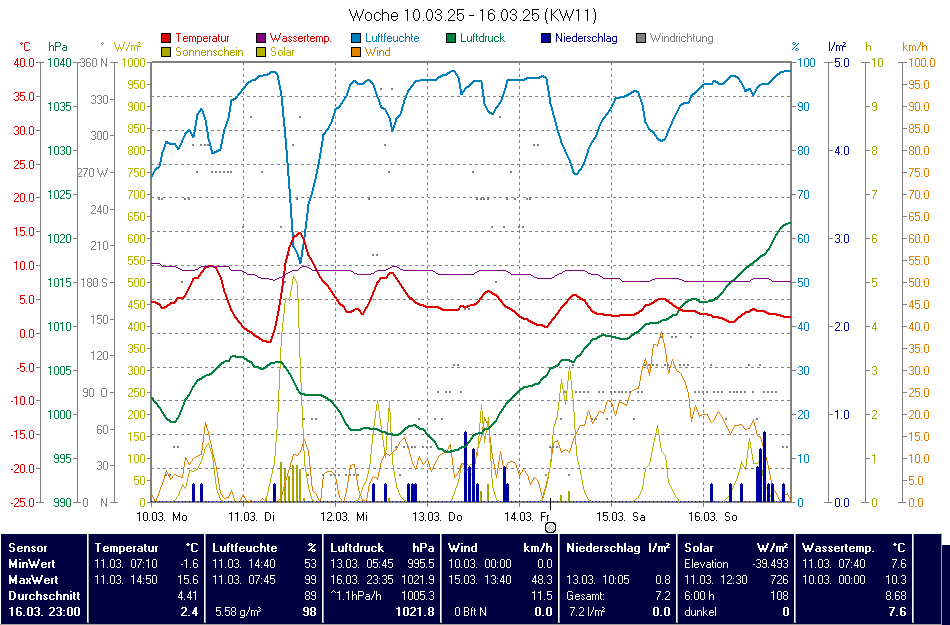Click the ^1.1hPa/h pressure trend value
The height and width of the screenshot is (625, 950).
pos(356,596)
